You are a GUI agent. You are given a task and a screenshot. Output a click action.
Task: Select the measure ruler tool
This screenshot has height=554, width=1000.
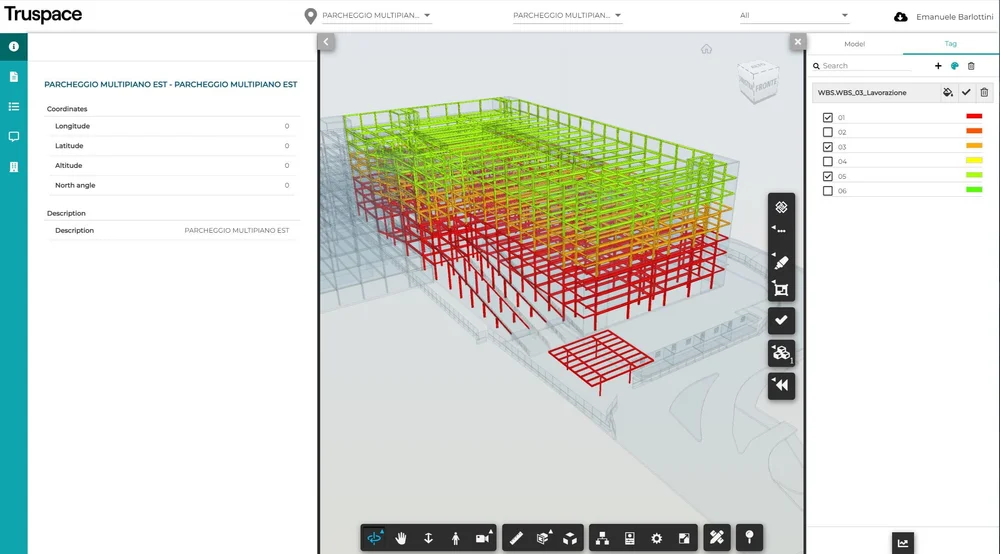tap(516, 538)
